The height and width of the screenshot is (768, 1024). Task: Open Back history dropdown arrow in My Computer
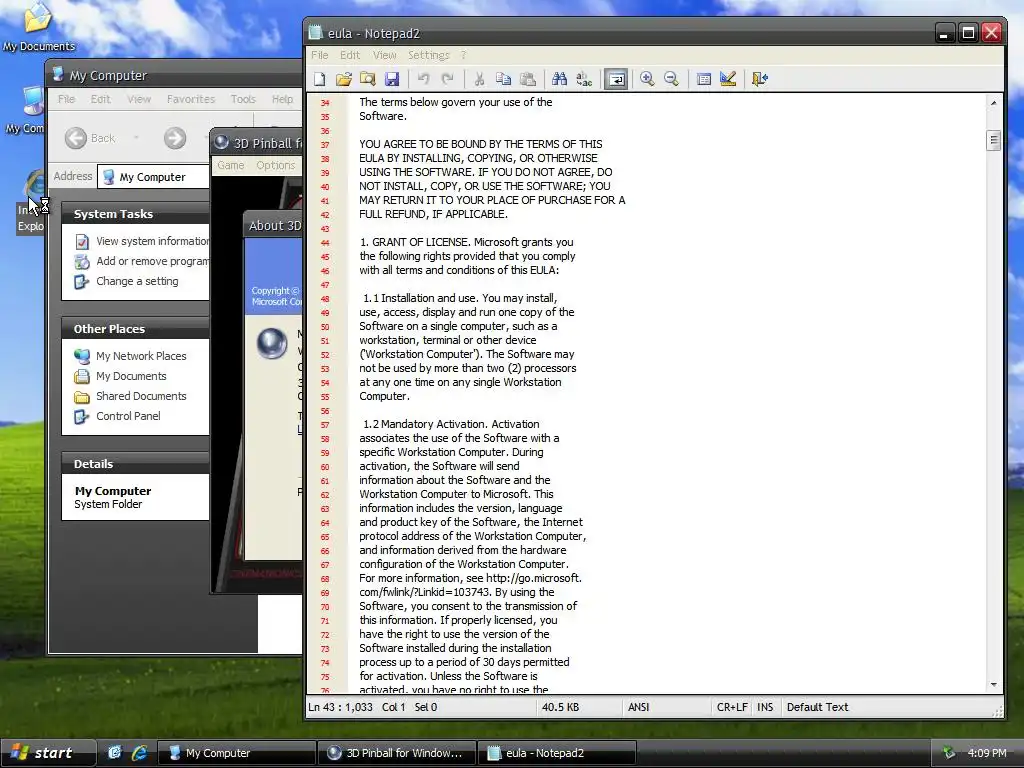tap(136, 138)
